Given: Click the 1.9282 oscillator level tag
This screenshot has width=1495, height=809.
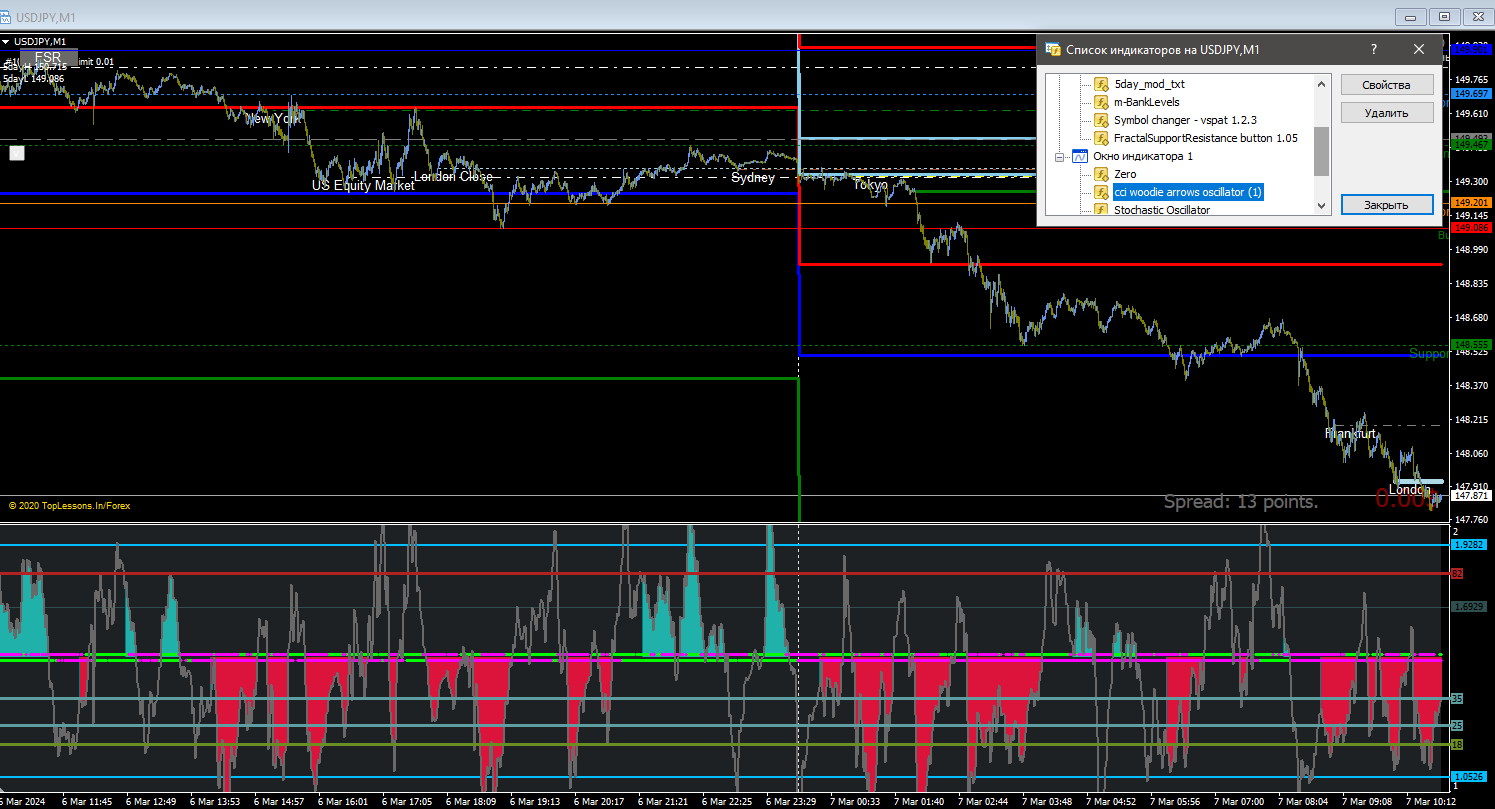Looking at the screenshot, I should pos(1467,545).
